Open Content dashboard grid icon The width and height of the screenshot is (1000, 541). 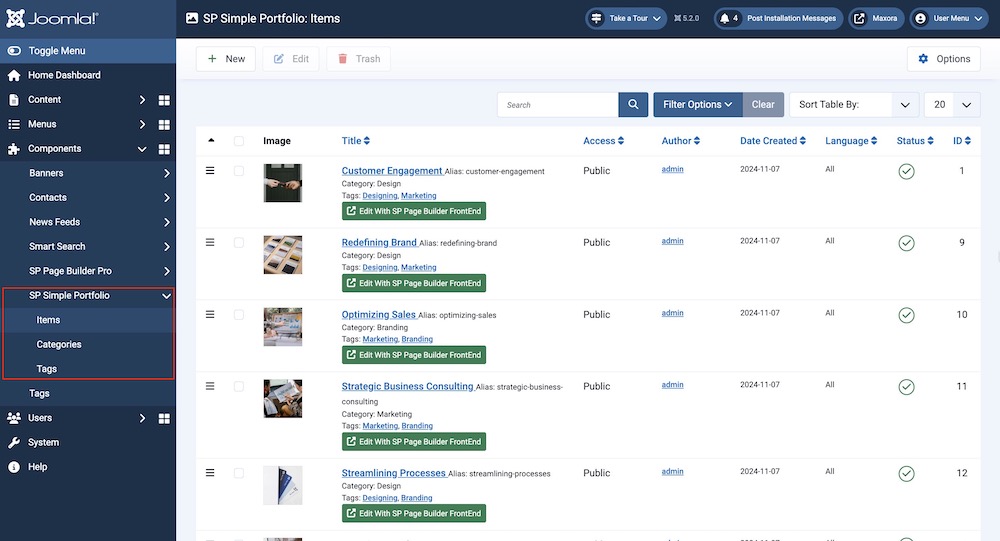pyautogui.click(x=164, y=100)
